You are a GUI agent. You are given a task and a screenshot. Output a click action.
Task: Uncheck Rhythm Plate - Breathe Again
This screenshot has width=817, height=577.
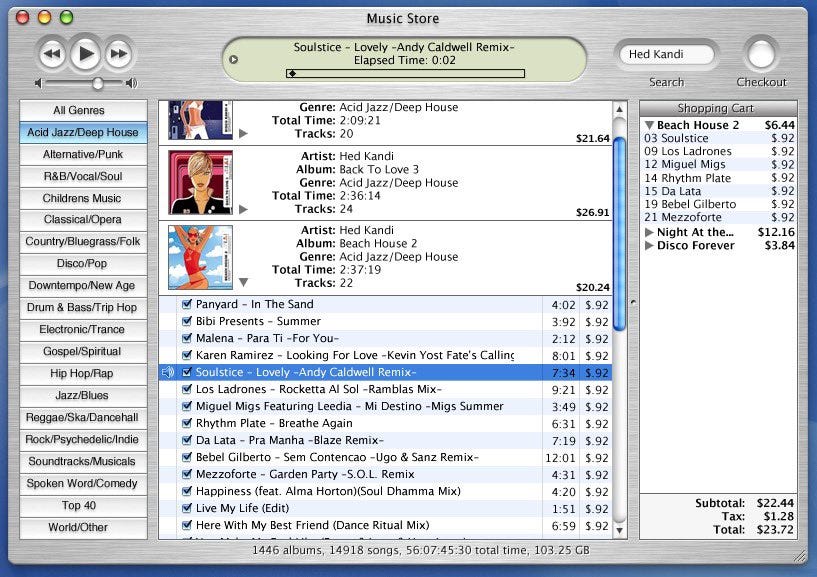pyautogui.click(x=187, y=423)
